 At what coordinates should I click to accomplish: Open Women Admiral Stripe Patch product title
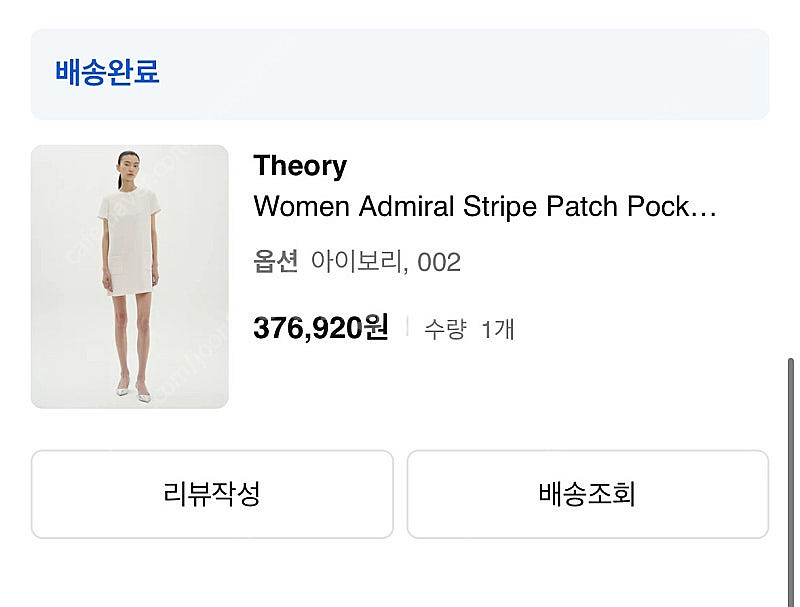click(x=485, y=207)
